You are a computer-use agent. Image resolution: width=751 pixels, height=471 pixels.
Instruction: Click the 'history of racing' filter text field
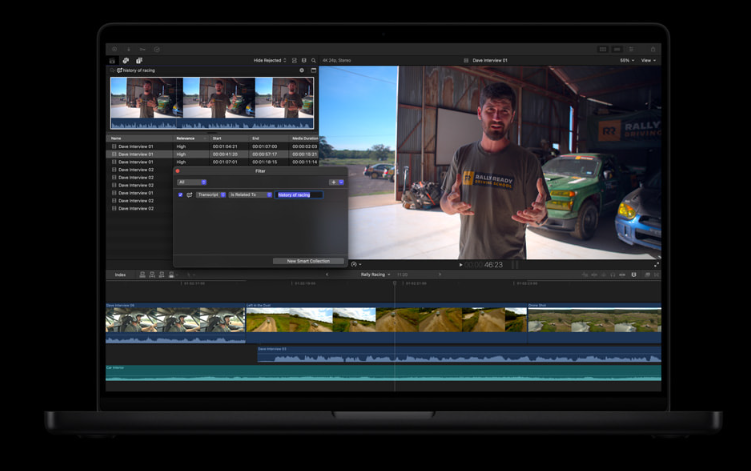299,195
